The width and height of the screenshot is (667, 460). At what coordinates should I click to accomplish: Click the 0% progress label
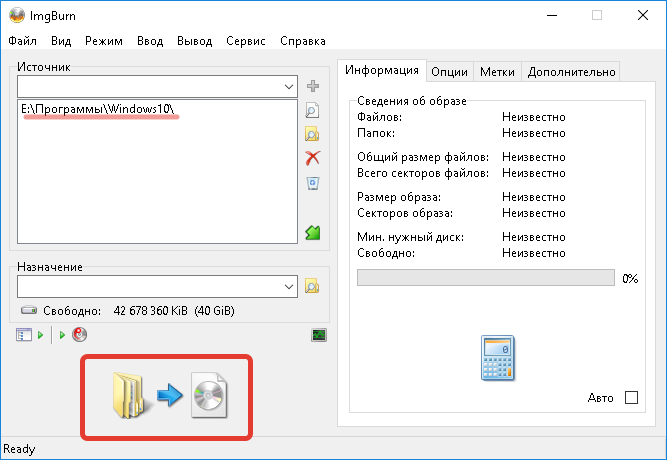pyautogui.click(x=630, y=279)
